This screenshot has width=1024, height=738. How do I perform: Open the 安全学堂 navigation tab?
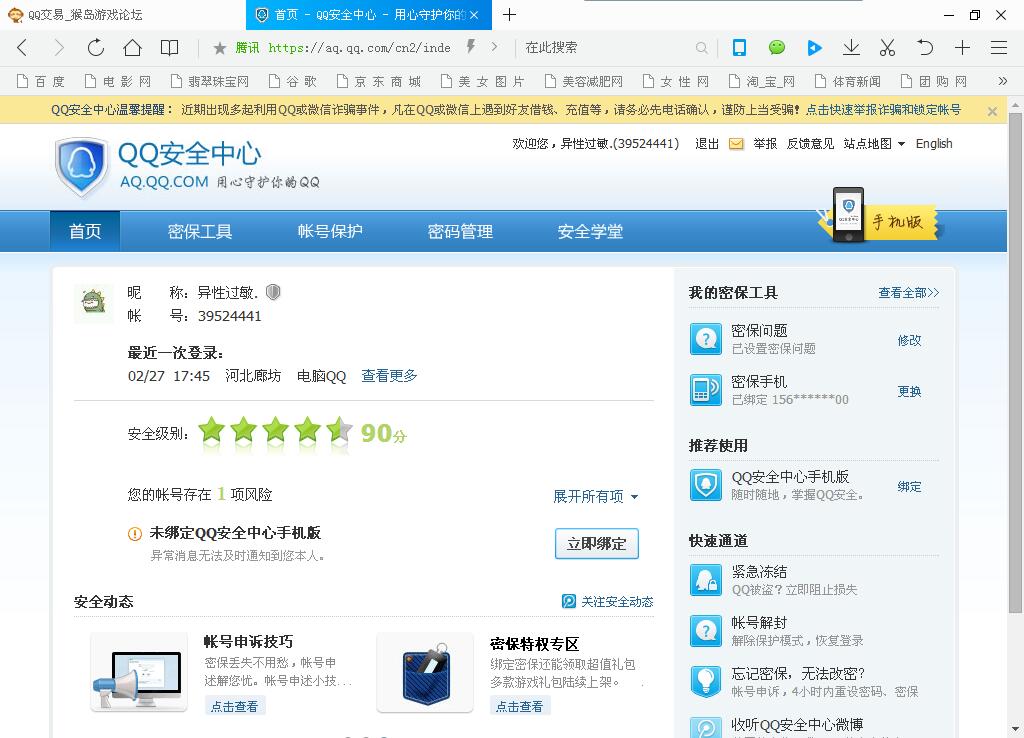click(x=590, y=231)
